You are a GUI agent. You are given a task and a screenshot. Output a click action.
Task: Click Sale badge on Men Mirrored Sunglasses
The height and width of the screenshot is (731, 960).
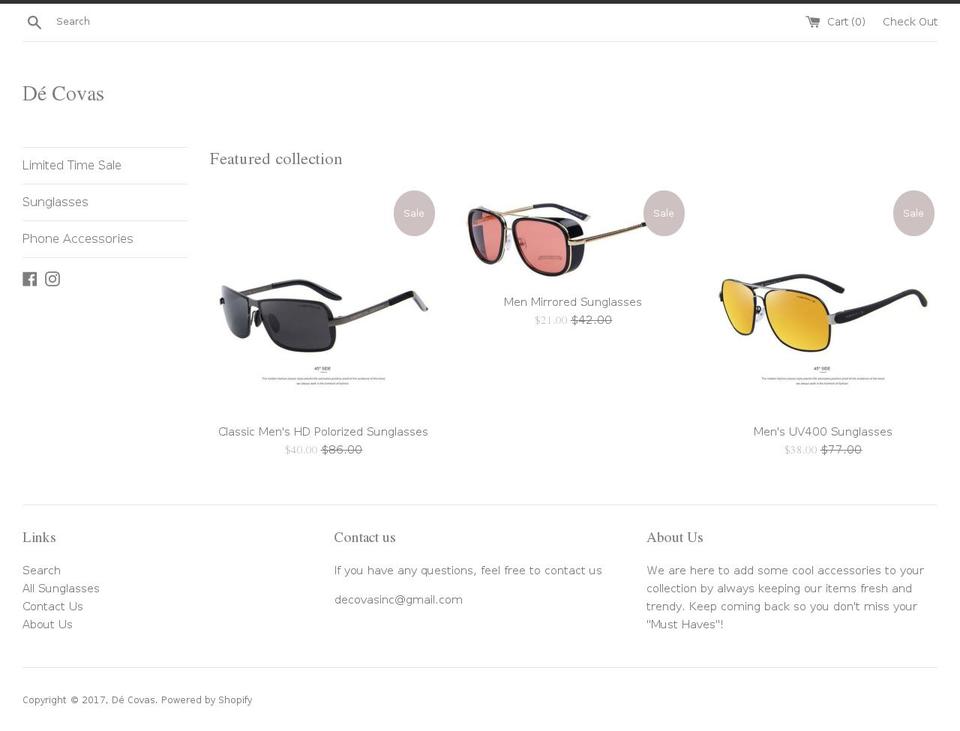(x=664, y=213)
